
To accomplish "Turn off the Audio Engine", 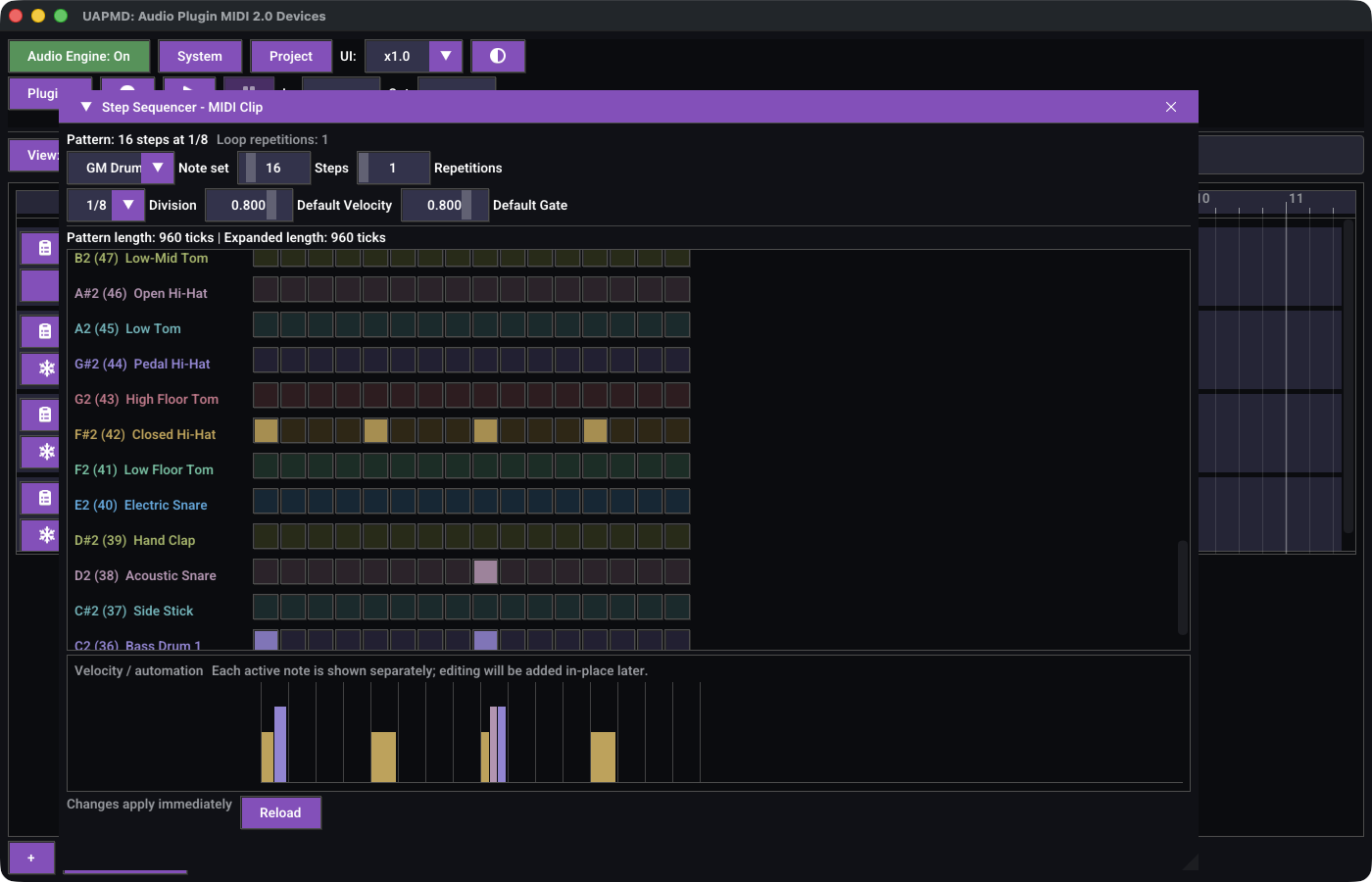I will pyautogui.click(x=78, y=56).
